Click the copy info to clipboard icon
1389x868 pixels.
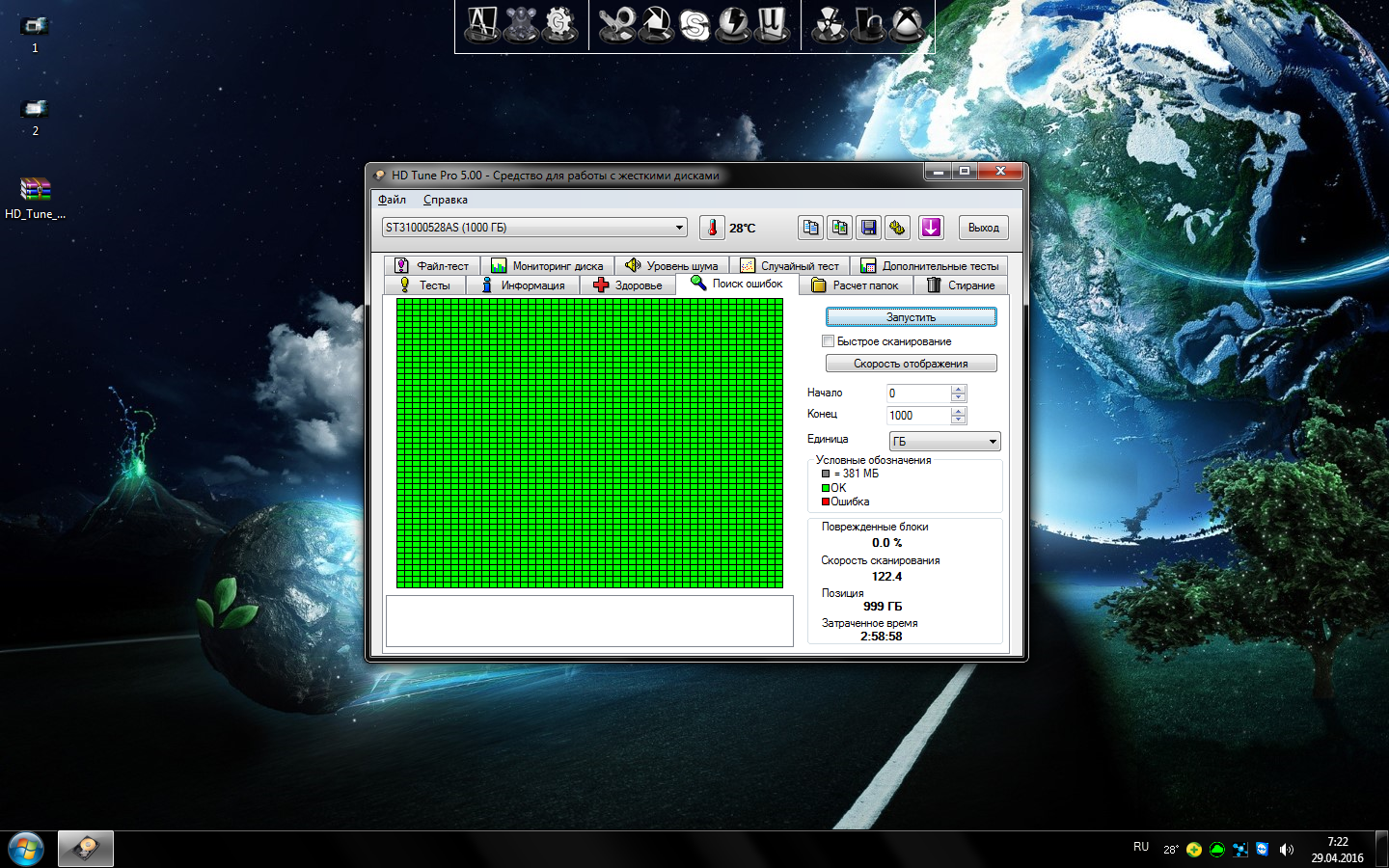[810, 228]
